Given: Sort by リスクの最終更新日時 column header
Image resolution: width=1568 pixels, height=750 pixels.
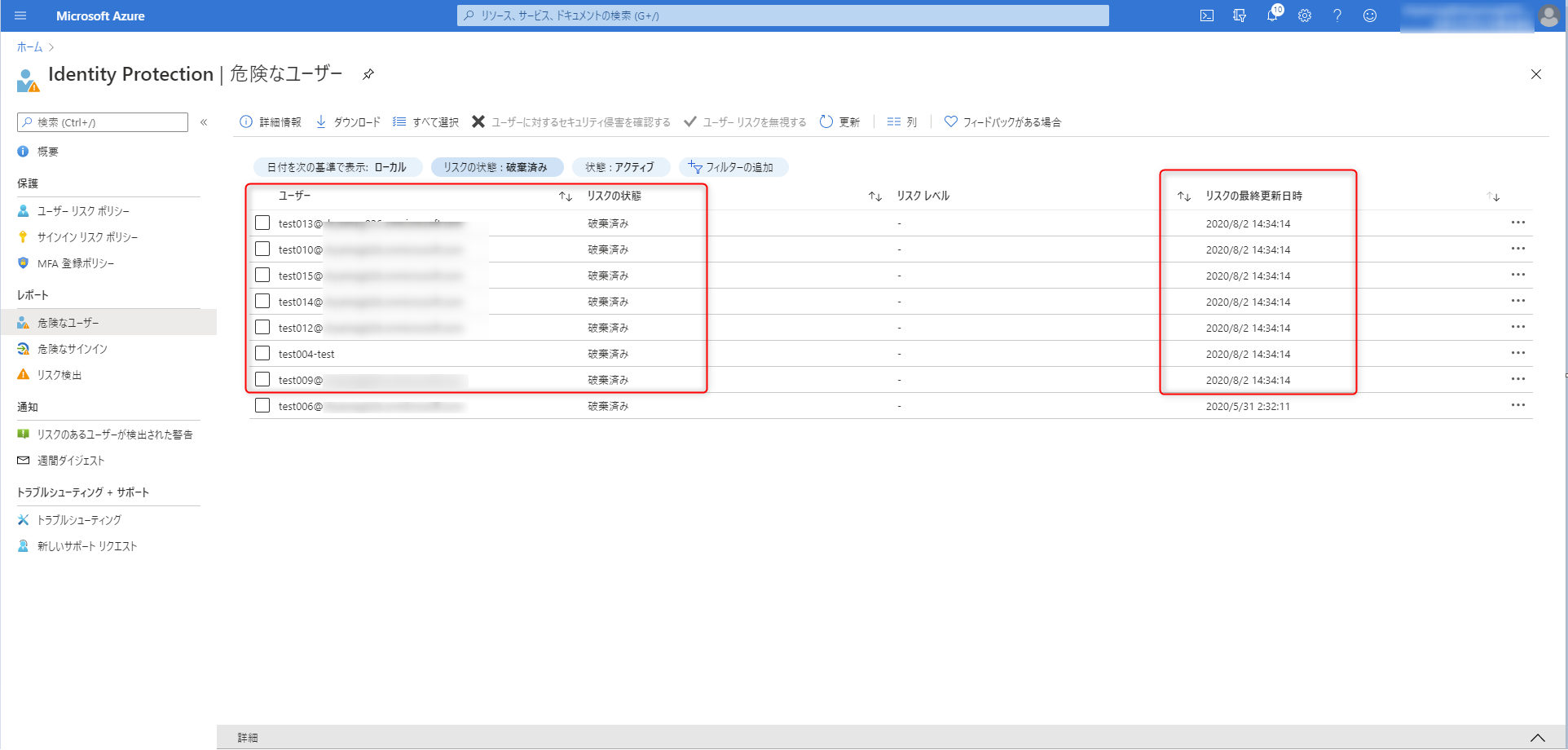Looking at the screenshot, I should tap(1253, 196).
